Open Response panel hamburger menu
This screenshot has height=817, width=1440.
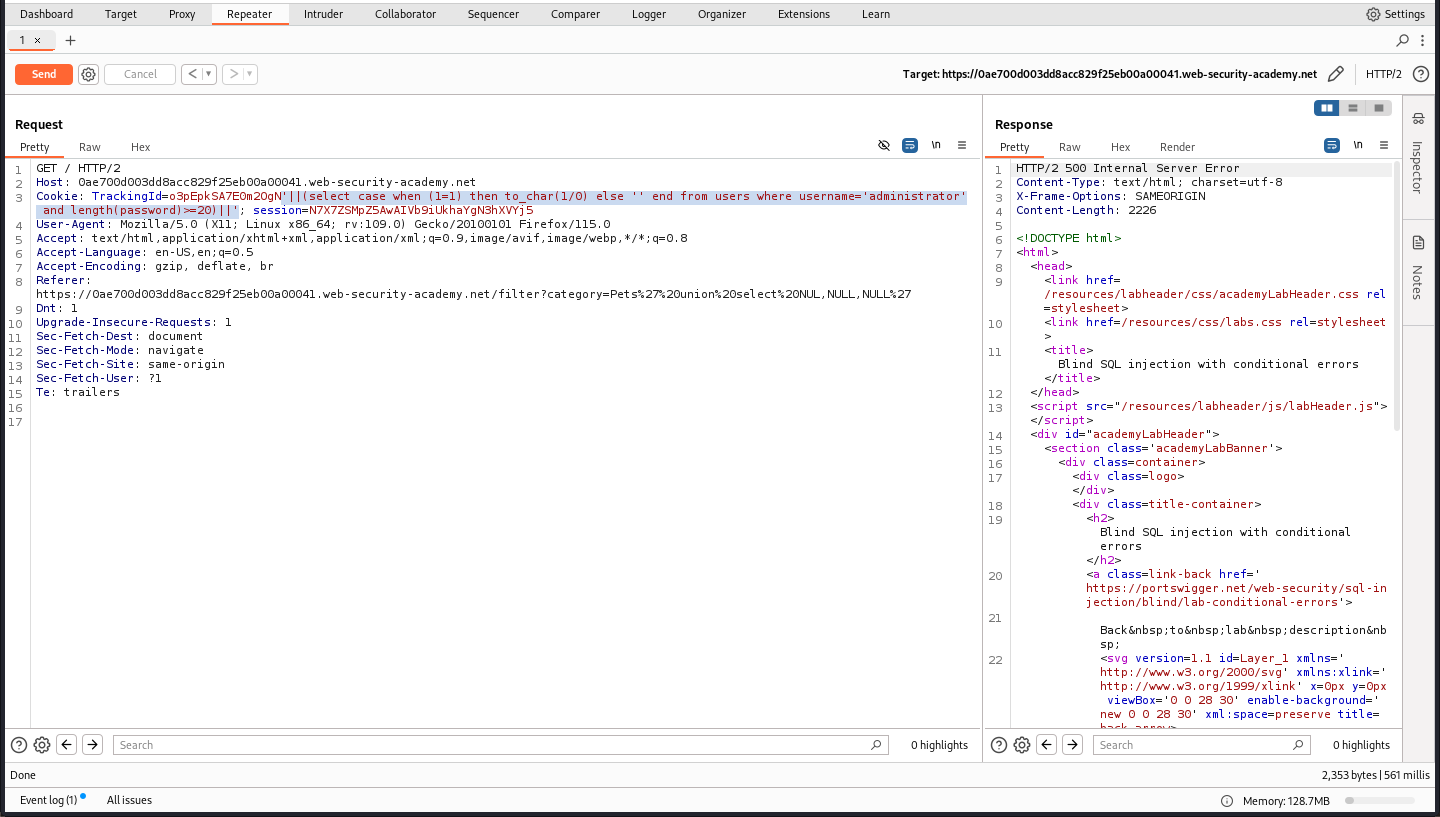tap(1384, 145)
